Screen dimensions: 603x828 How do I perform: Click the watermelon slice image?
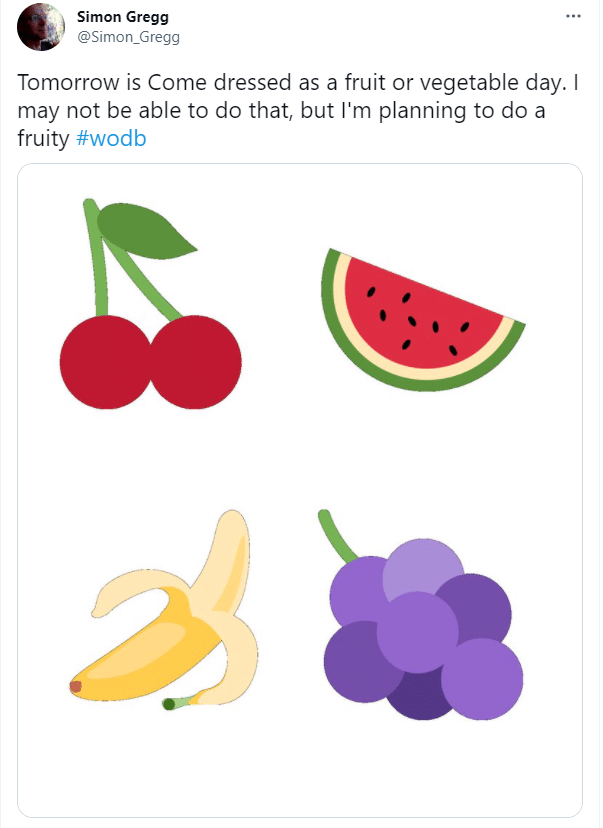tap(422, 320)
